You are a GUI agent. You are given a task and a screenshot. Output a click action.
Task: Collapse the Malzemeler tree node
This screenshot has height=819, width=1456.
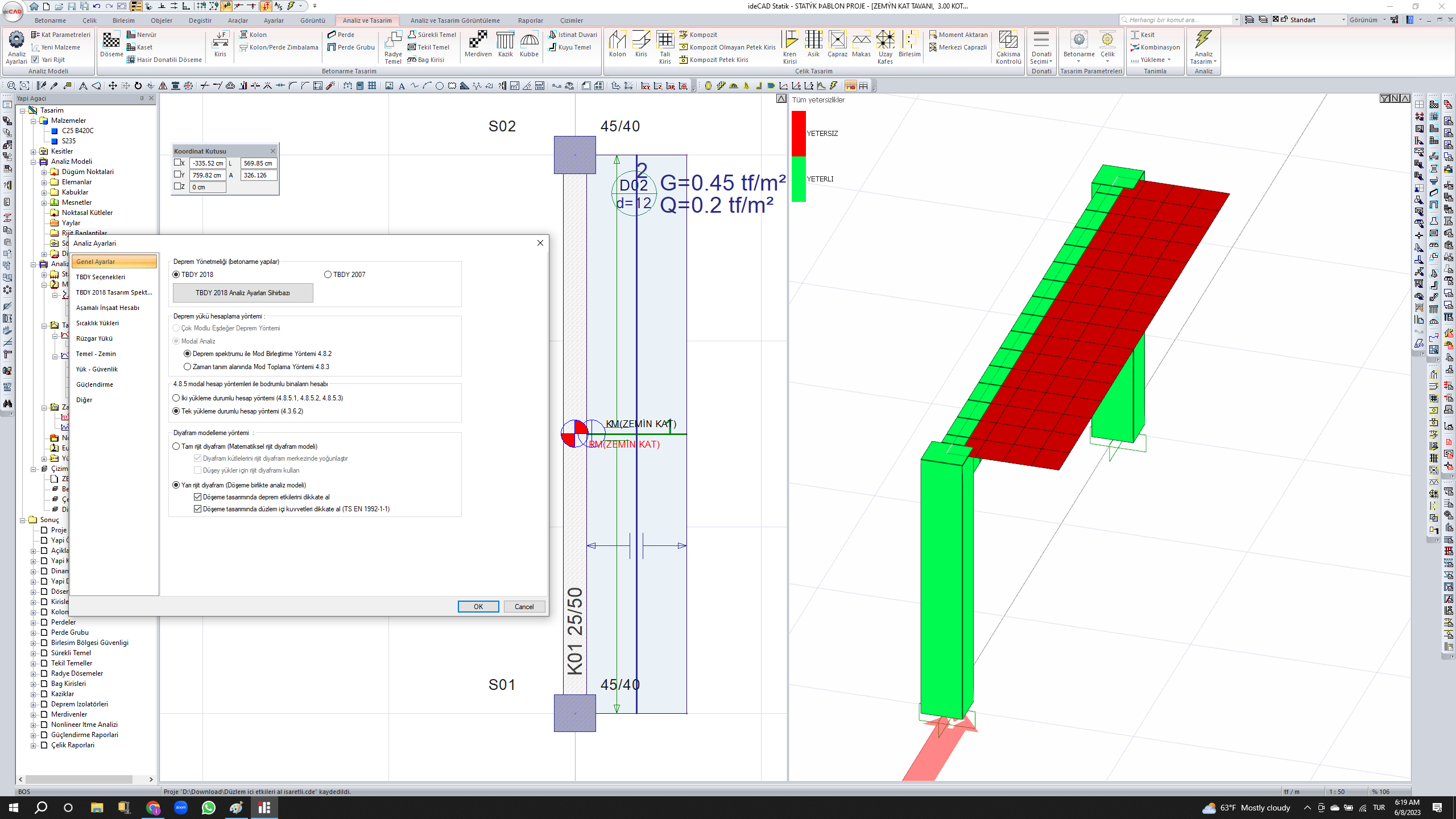(x=34, y=121)
